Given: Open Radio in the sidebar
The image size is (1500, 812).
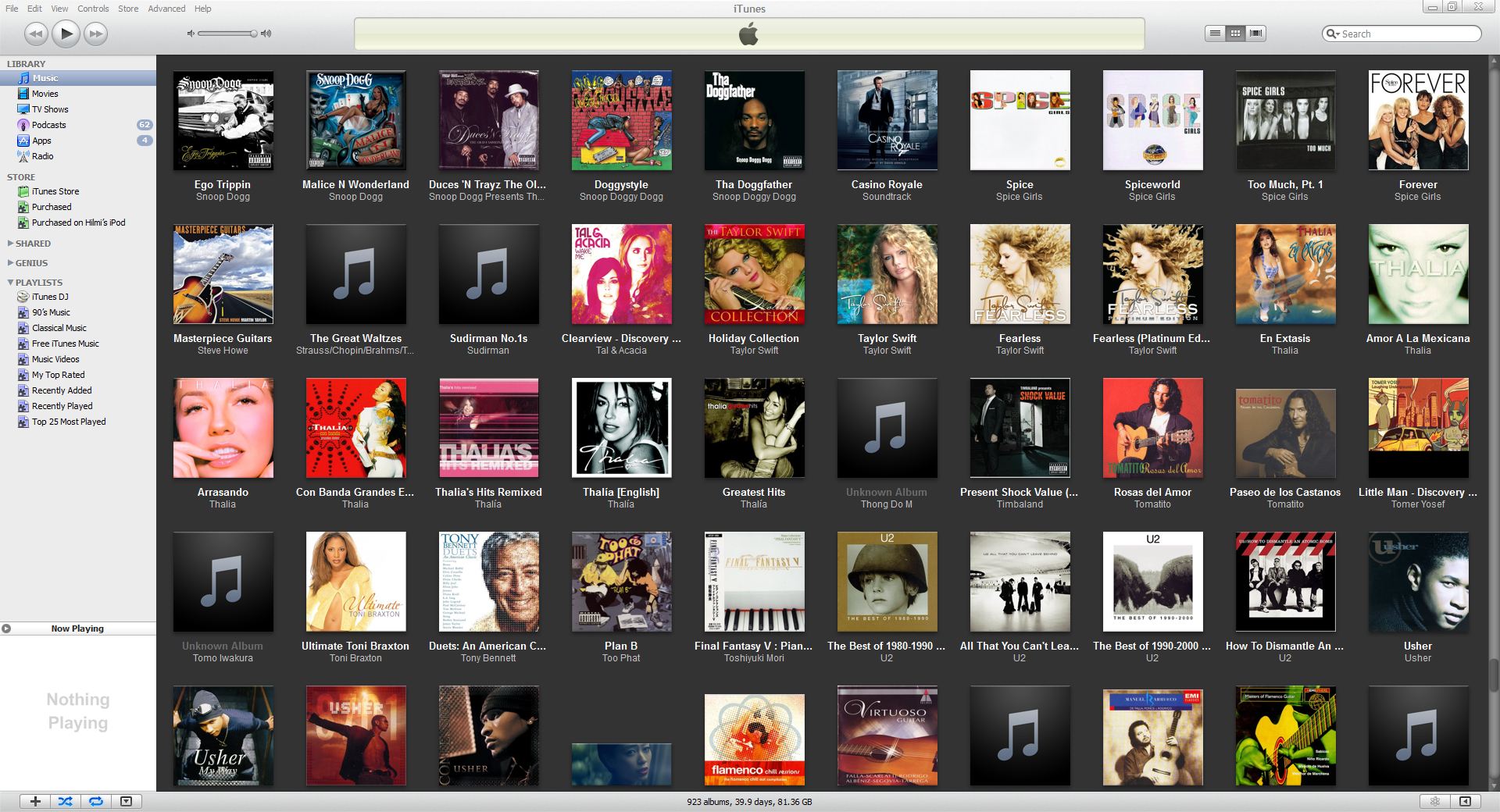Looking at the screenshot, I should coord(78,156).
